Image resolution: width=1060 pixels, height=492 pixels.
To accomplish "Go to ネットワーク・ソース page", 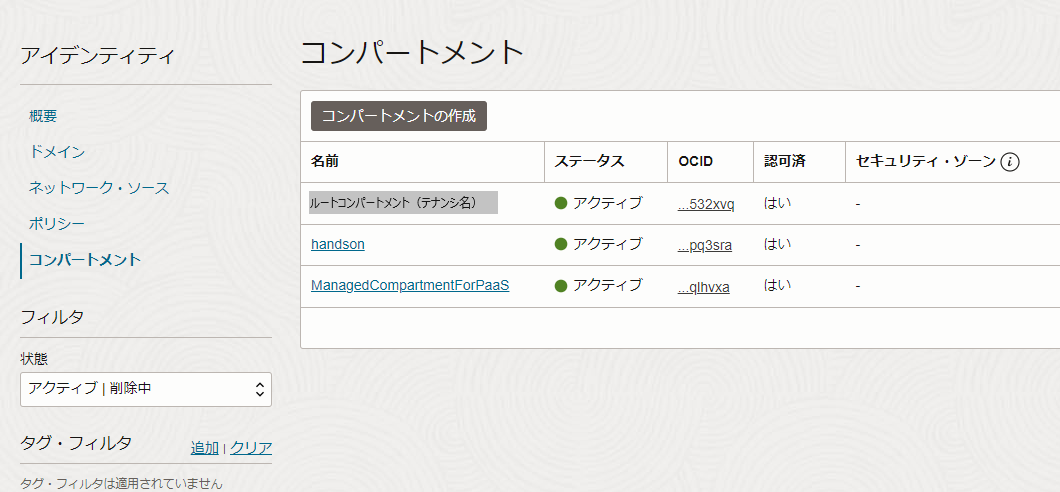I will pos(99,188).
